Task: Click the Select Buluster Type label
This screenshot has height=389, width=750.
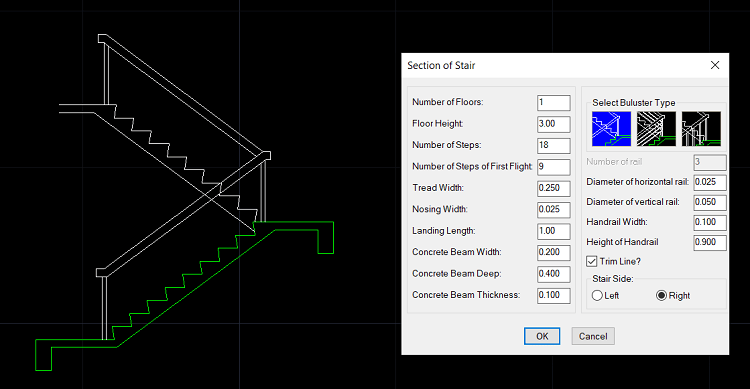Action: coord(633,102)
